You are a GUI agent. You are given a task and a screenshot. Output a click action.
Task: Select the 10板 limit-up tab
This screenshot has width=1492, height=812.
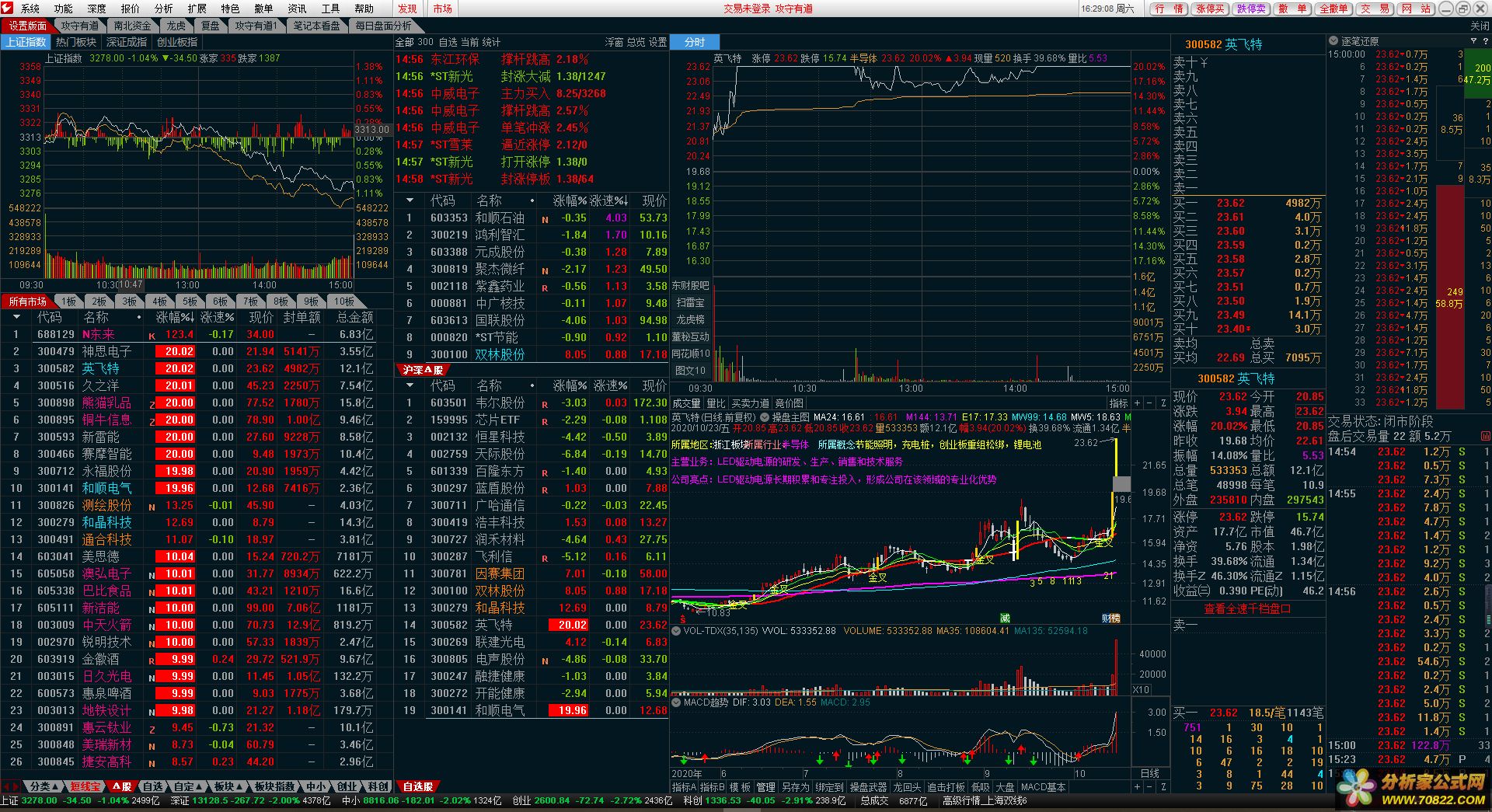344,301
